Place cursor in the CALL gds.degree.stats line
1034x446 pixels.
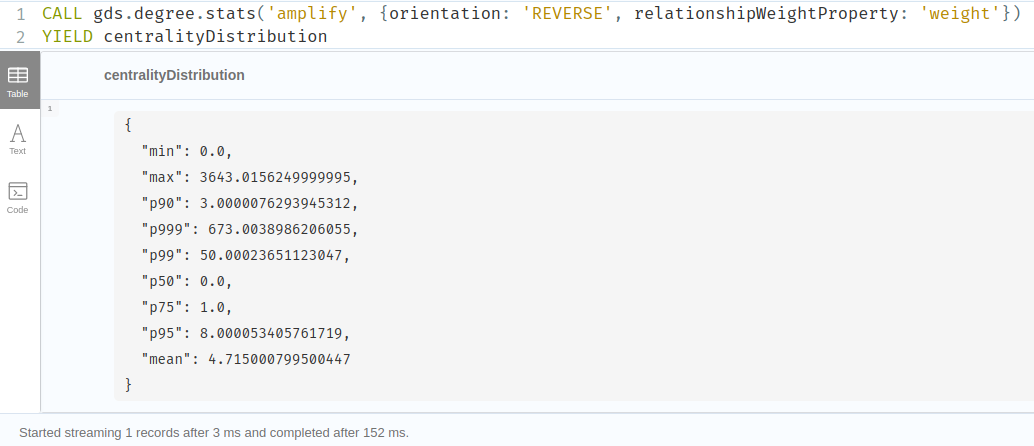[531, 13]
